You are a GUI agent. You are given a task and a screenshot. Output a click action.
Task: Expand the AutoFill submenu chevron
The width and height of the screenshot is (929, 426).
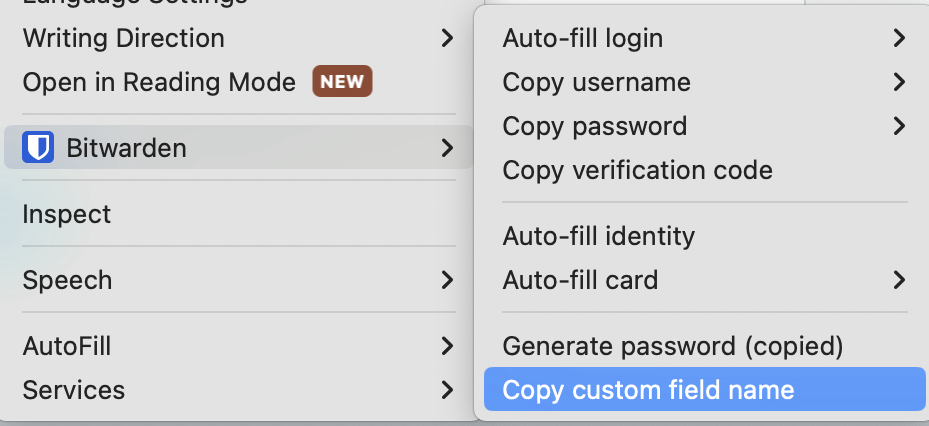pos(446,347)
